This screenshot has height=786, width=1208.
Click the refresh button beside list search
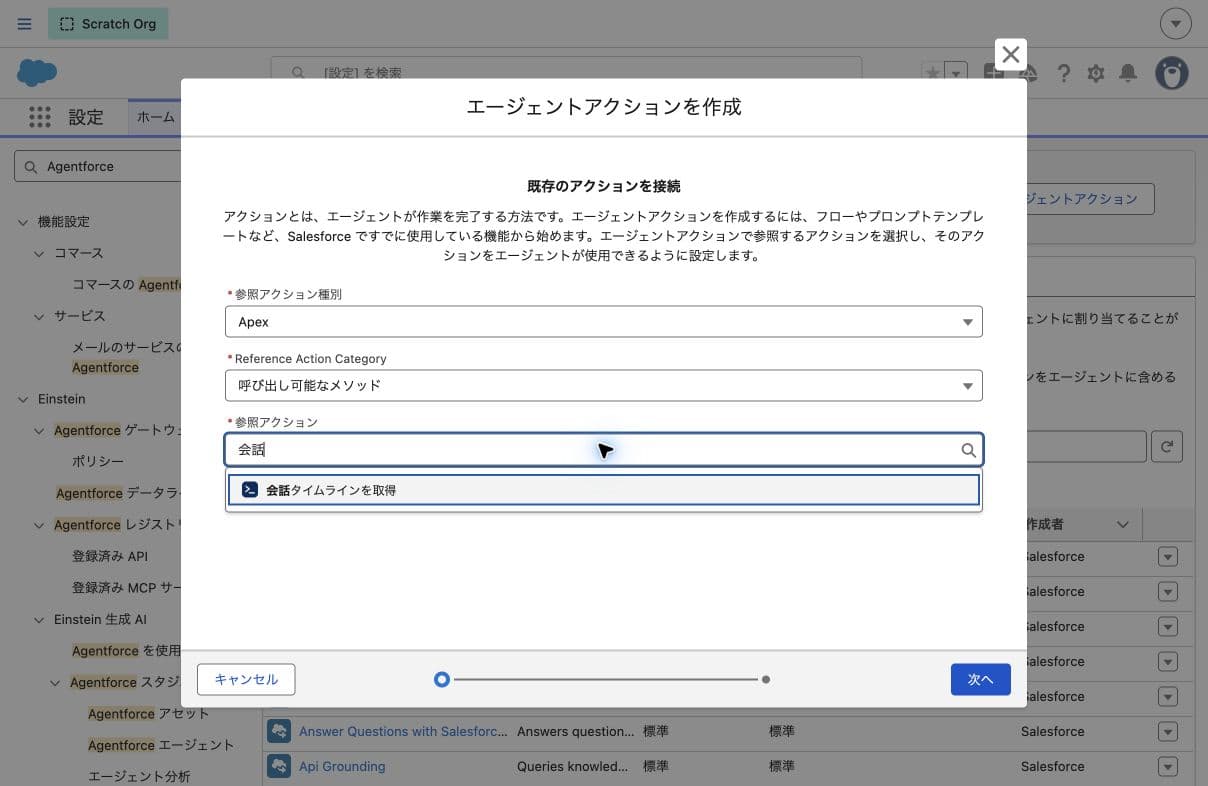(1167, 447)
